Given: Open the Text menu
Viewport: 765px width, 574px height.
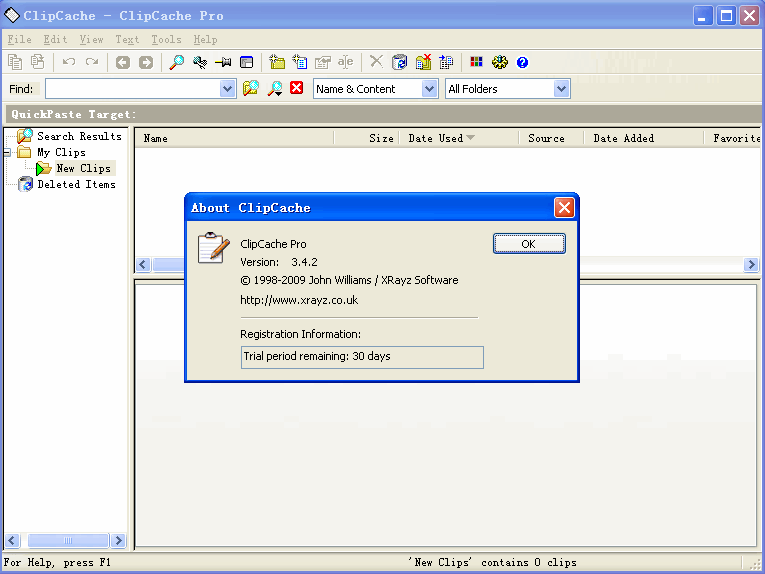Looking at the screenshot, I should [x=127, y=40].
